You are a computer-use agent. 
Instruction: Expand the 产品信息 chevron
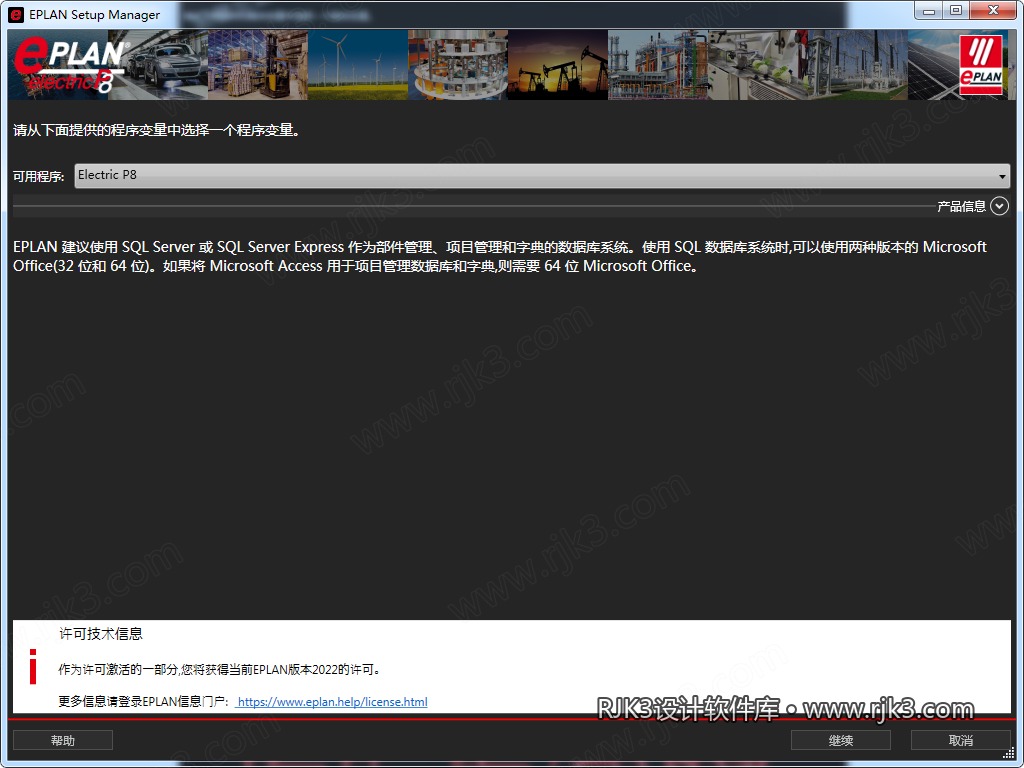click(999, 206)
